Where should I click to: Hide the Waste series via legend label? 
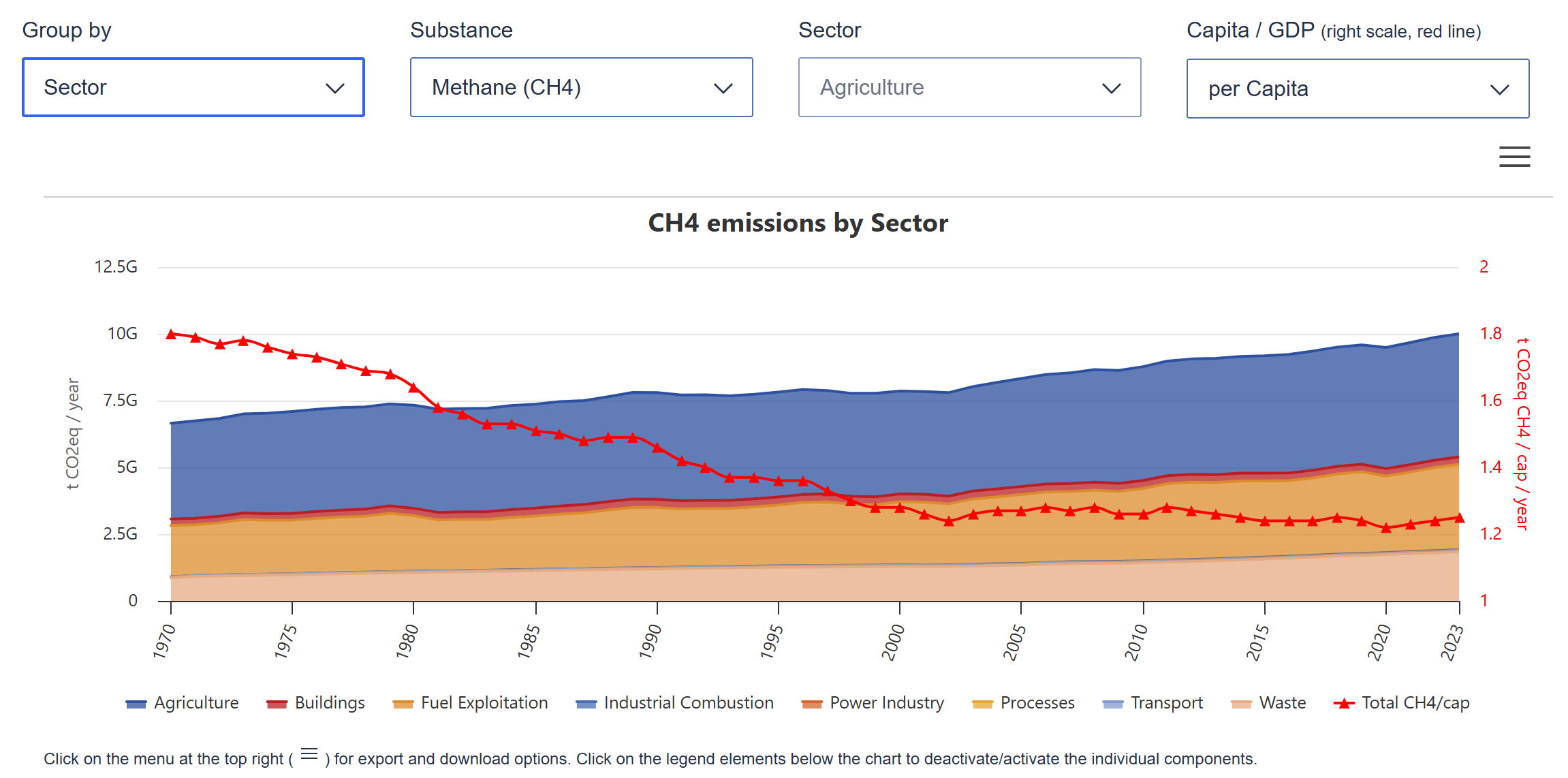1282,702
